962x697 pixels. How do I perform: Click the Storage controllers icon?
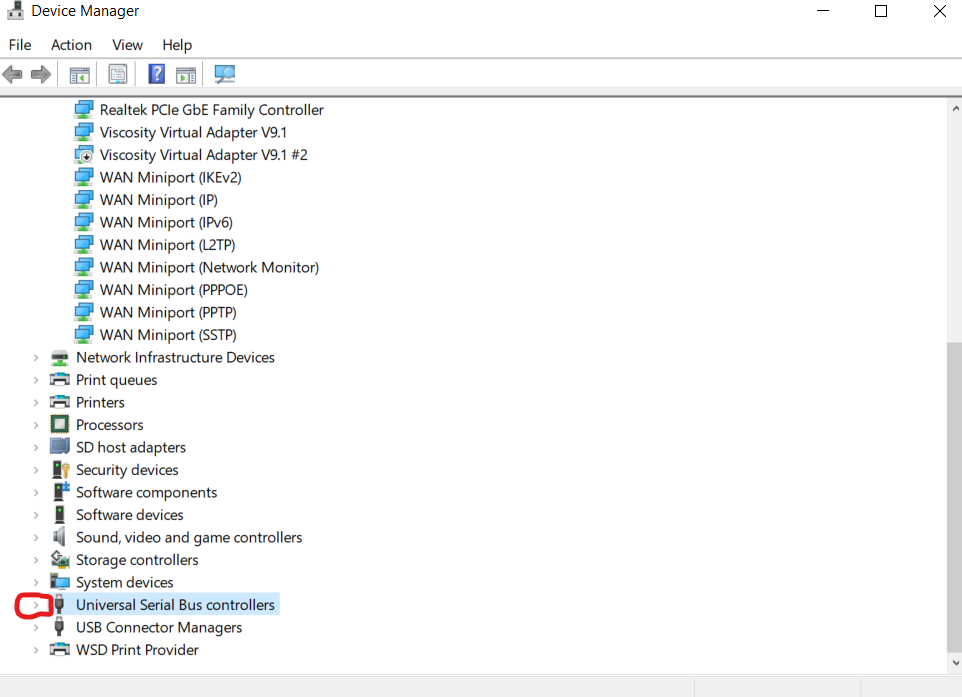coord(60,559)
